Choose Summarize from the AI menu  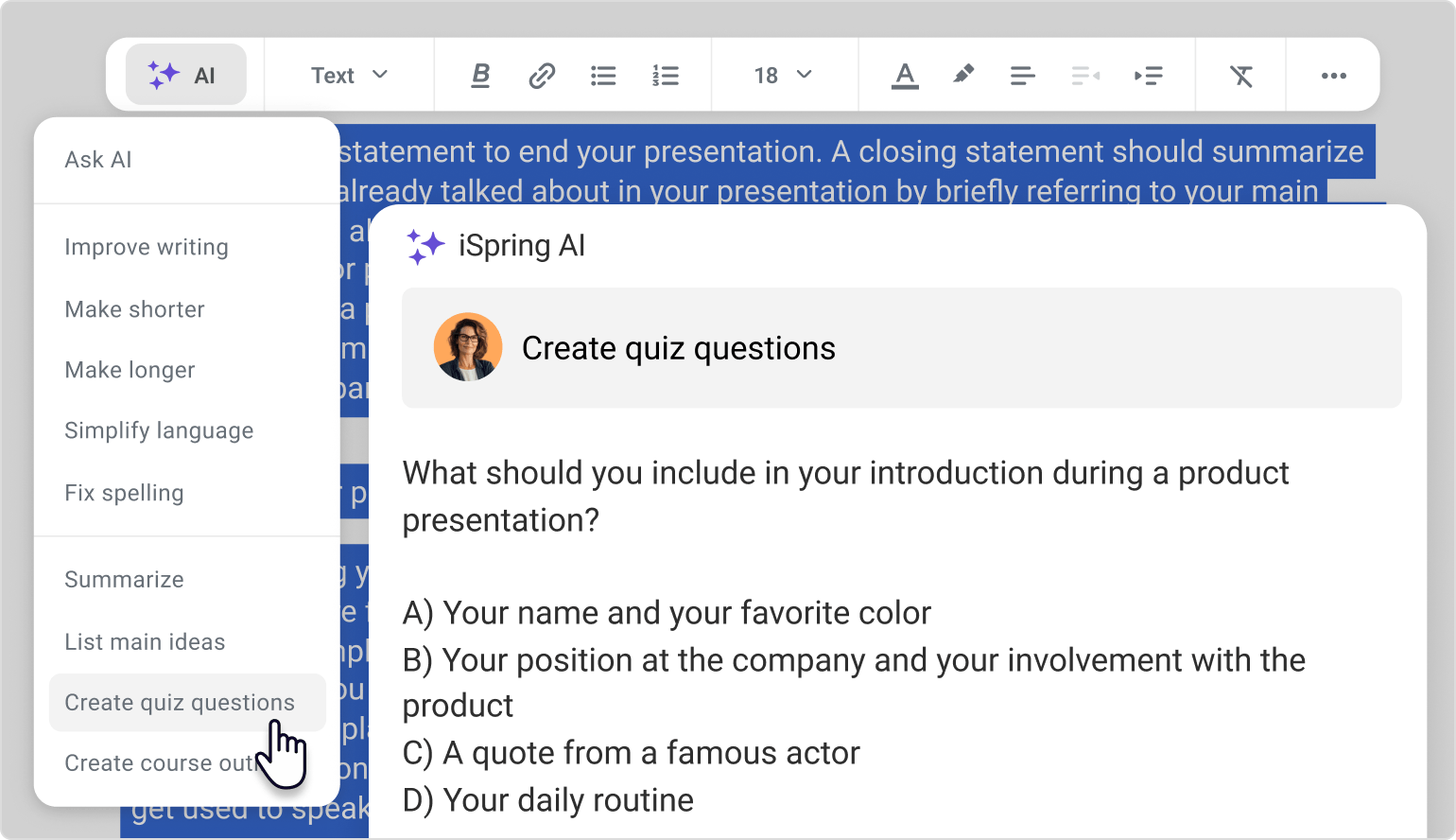pyautogui.click(x=124, y=580)
